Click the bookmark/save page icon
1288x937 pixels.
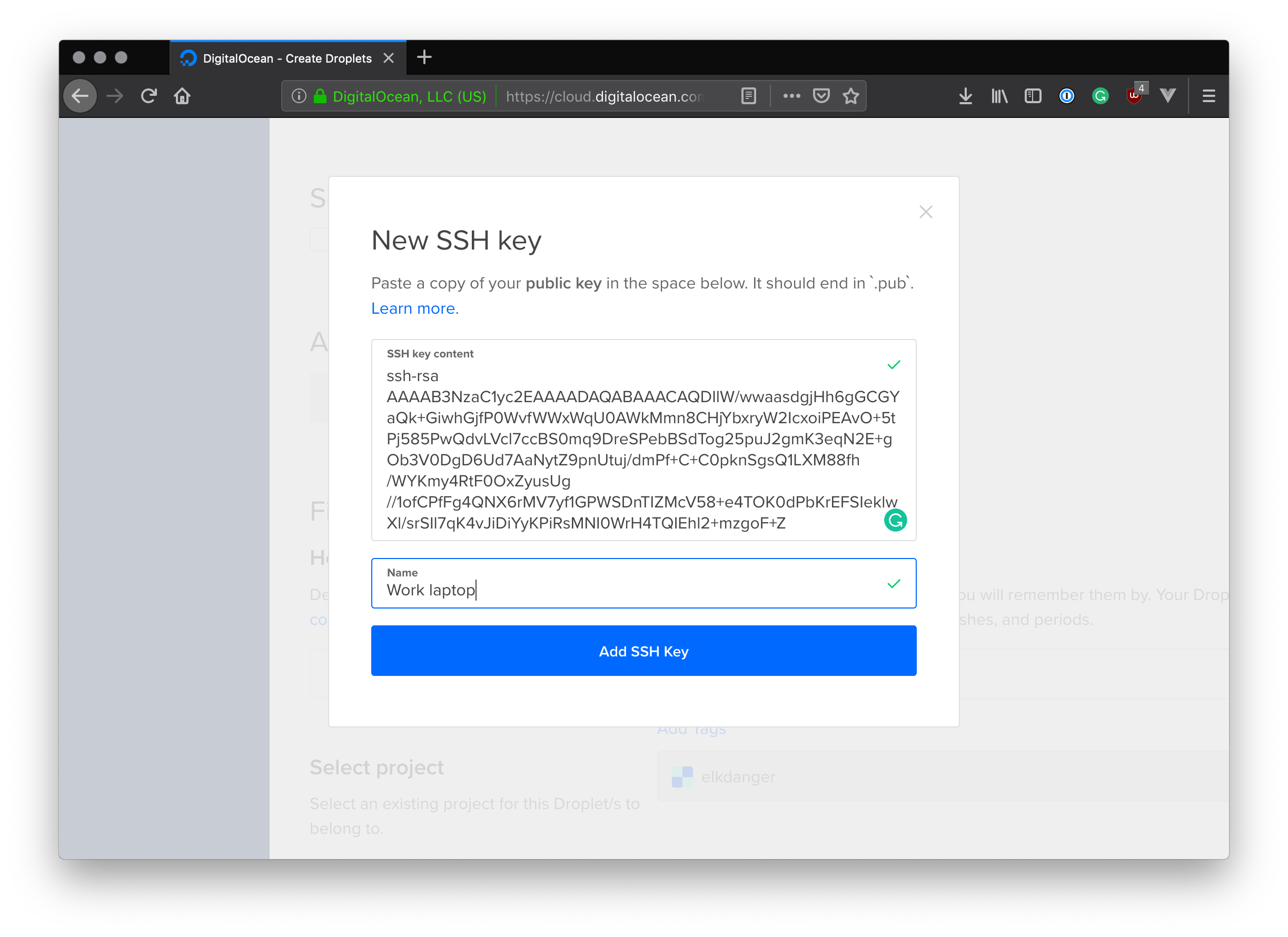(850, 96)
